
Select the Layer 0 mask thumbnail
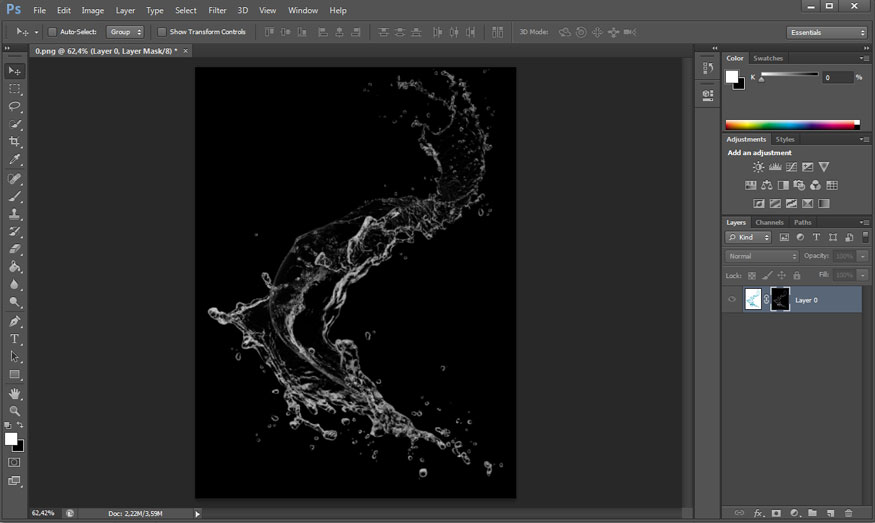pos(780,299)
